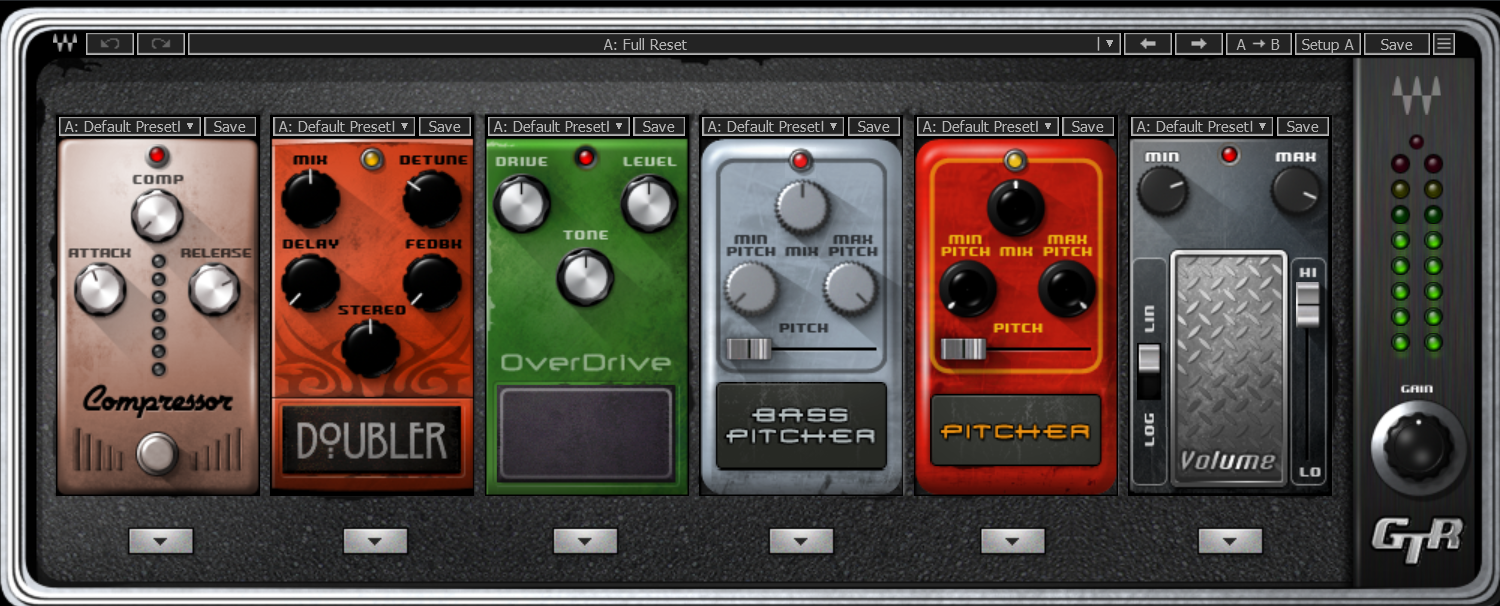Open Volume pedal Default Preset dropdown
The width and height of the screenshot is (1500, 606).
[x=1202, y=126]
